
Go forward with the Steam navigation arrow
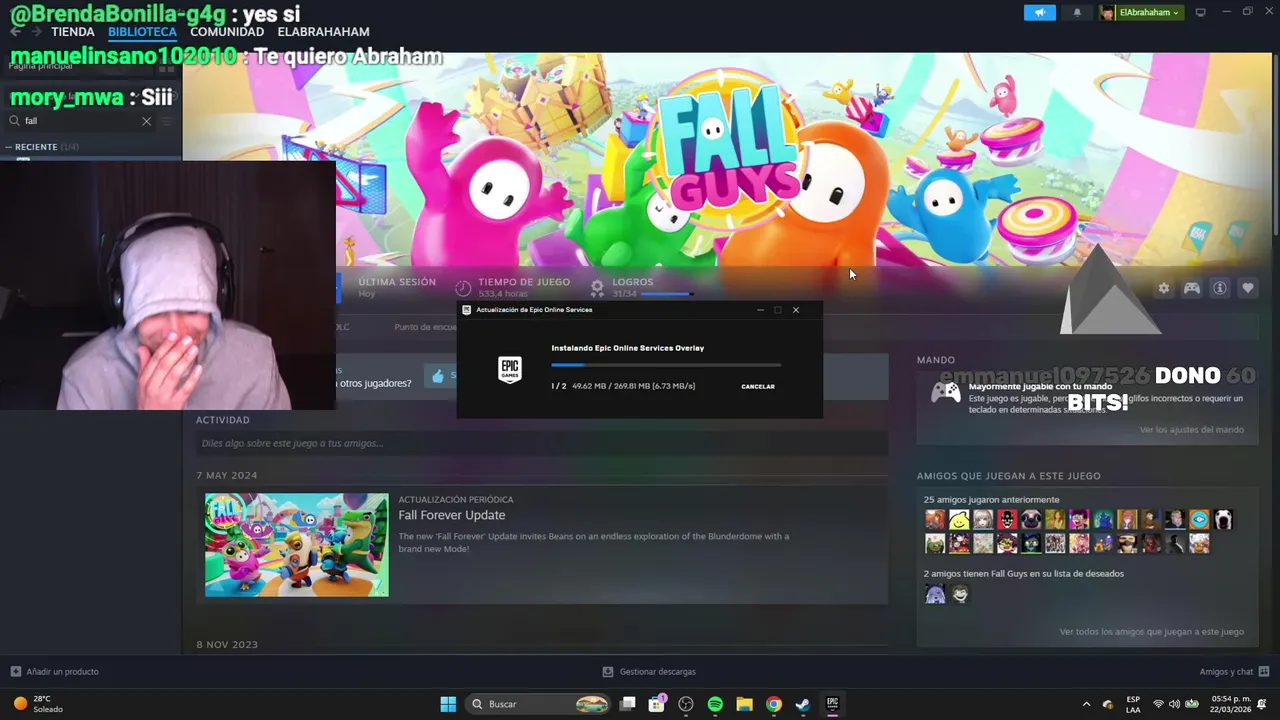tap(36, 32)
